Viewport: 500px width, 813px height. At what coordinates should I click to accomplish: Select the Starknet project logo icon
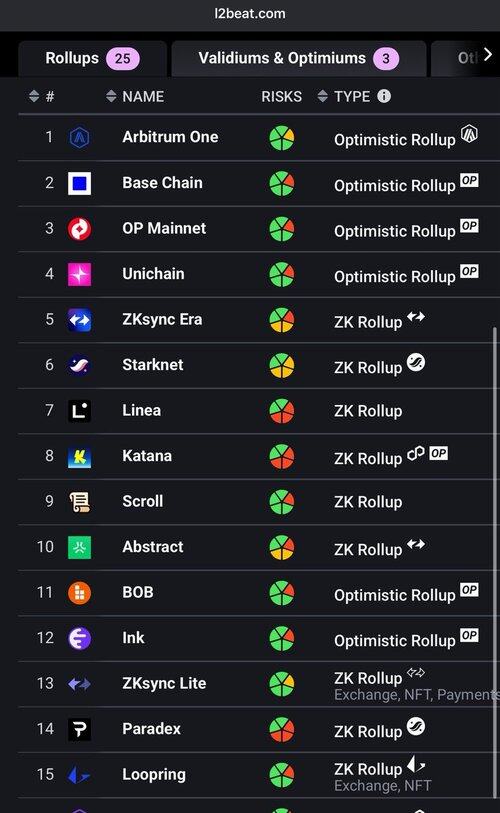coord(79,366)
